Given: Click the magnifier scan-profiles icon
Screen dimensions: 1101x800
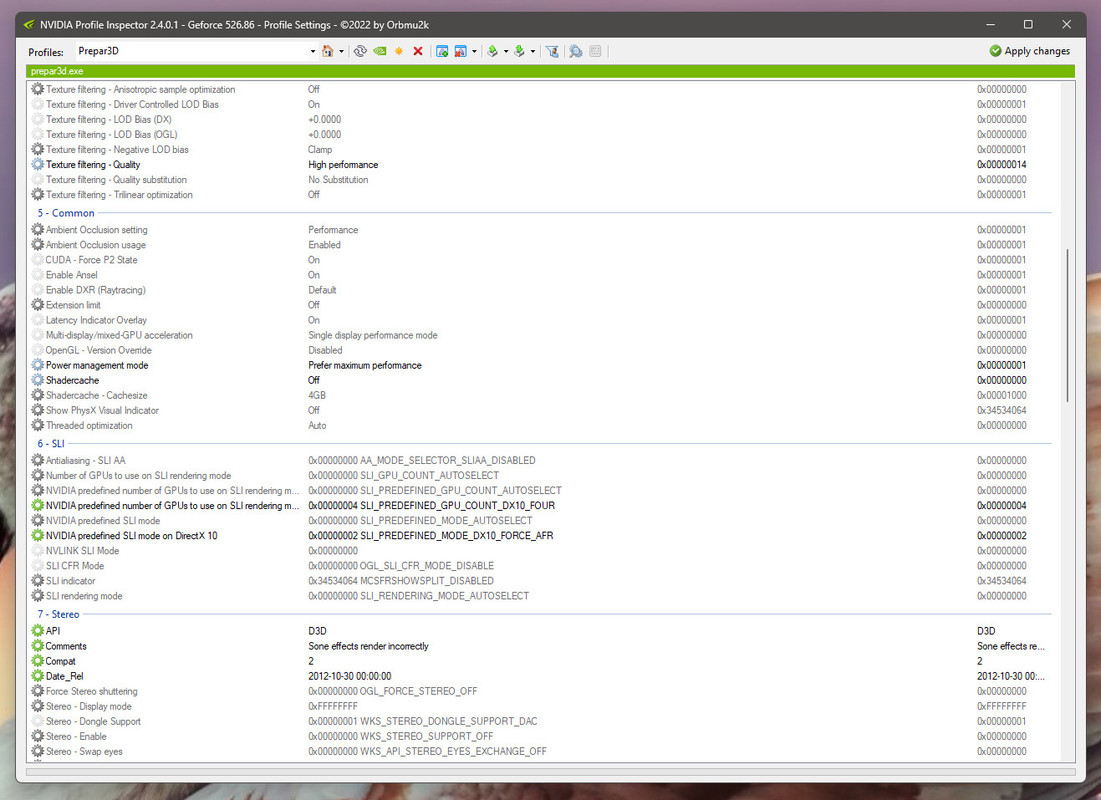Looking at the screenshot, I should [x=576, y=51].
